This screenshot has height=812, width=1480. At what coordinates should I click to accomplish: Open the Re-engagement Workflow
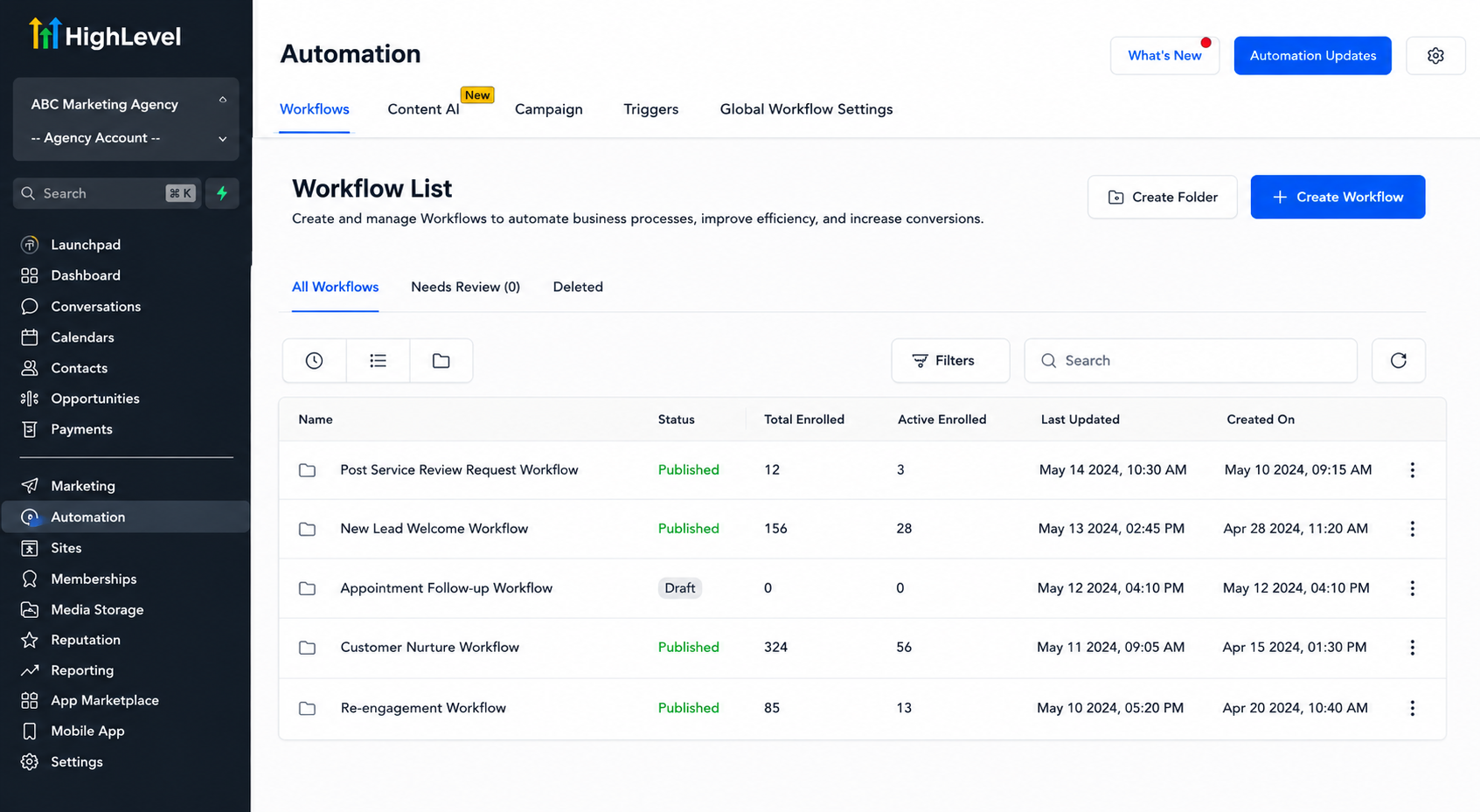[423, 708]
